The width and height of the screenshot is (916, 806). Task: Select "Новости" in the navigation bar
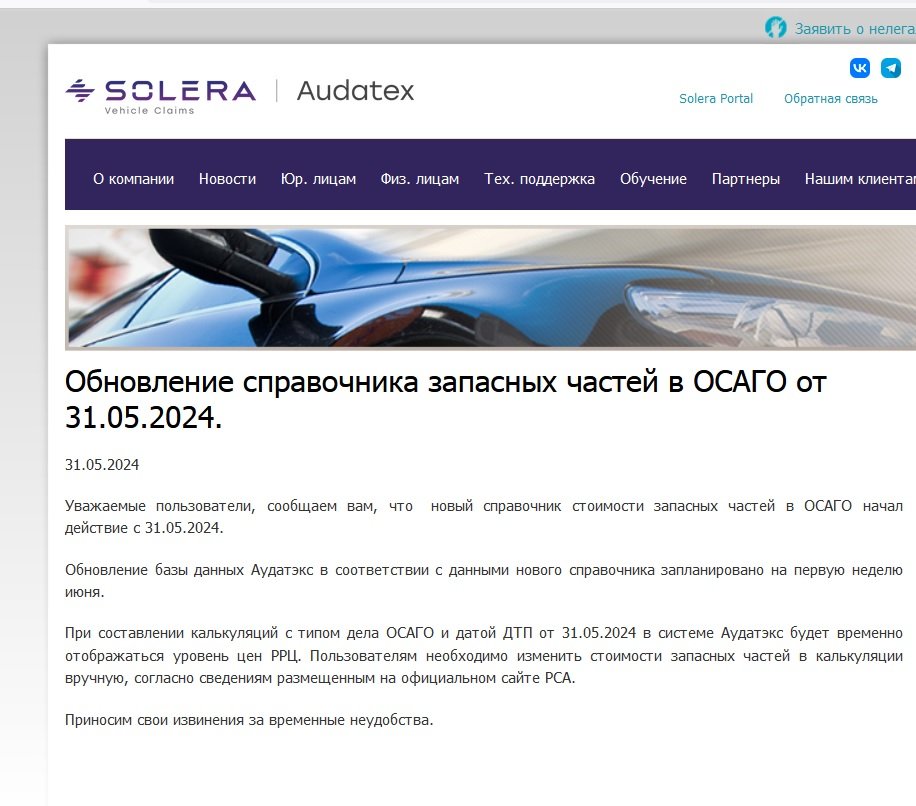pyautogui.click(x=227, y=179)
